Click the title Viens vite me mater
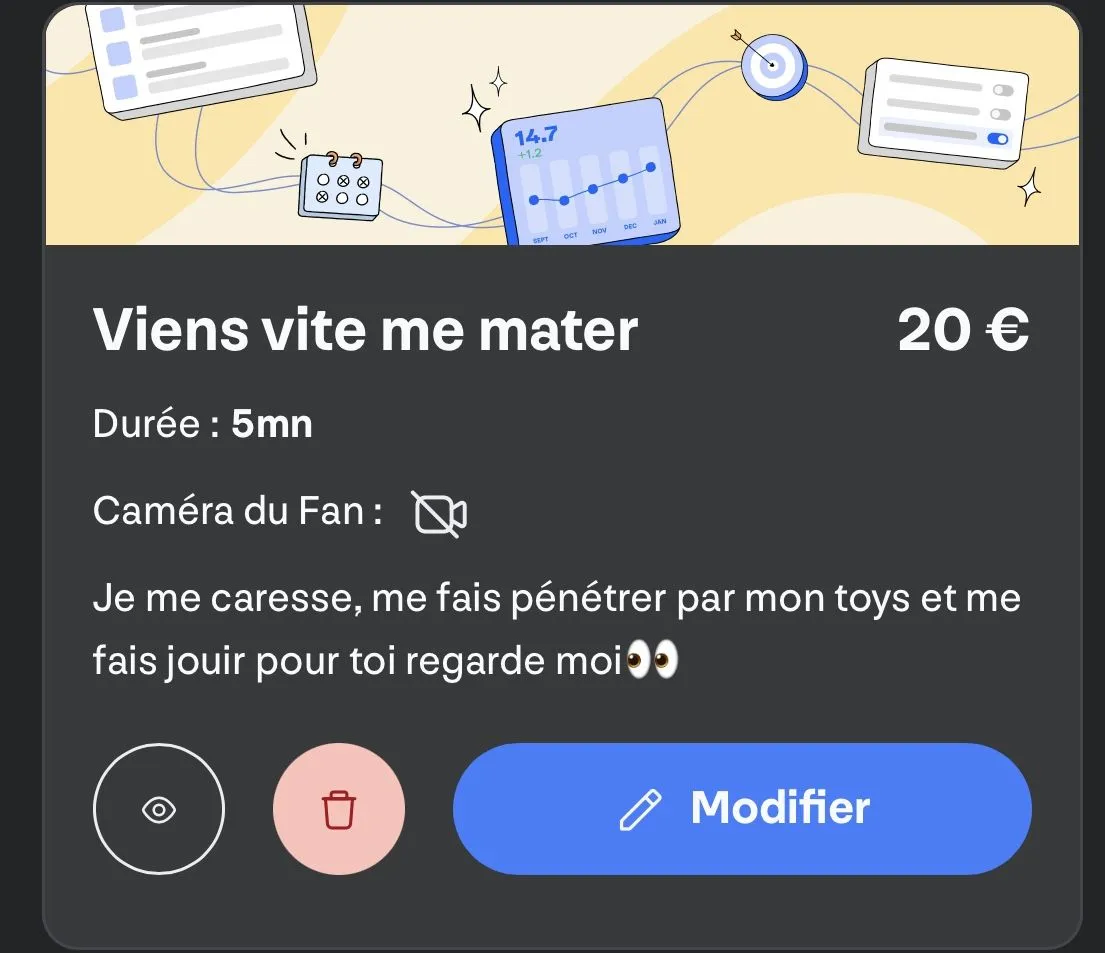 coord(365,330)
